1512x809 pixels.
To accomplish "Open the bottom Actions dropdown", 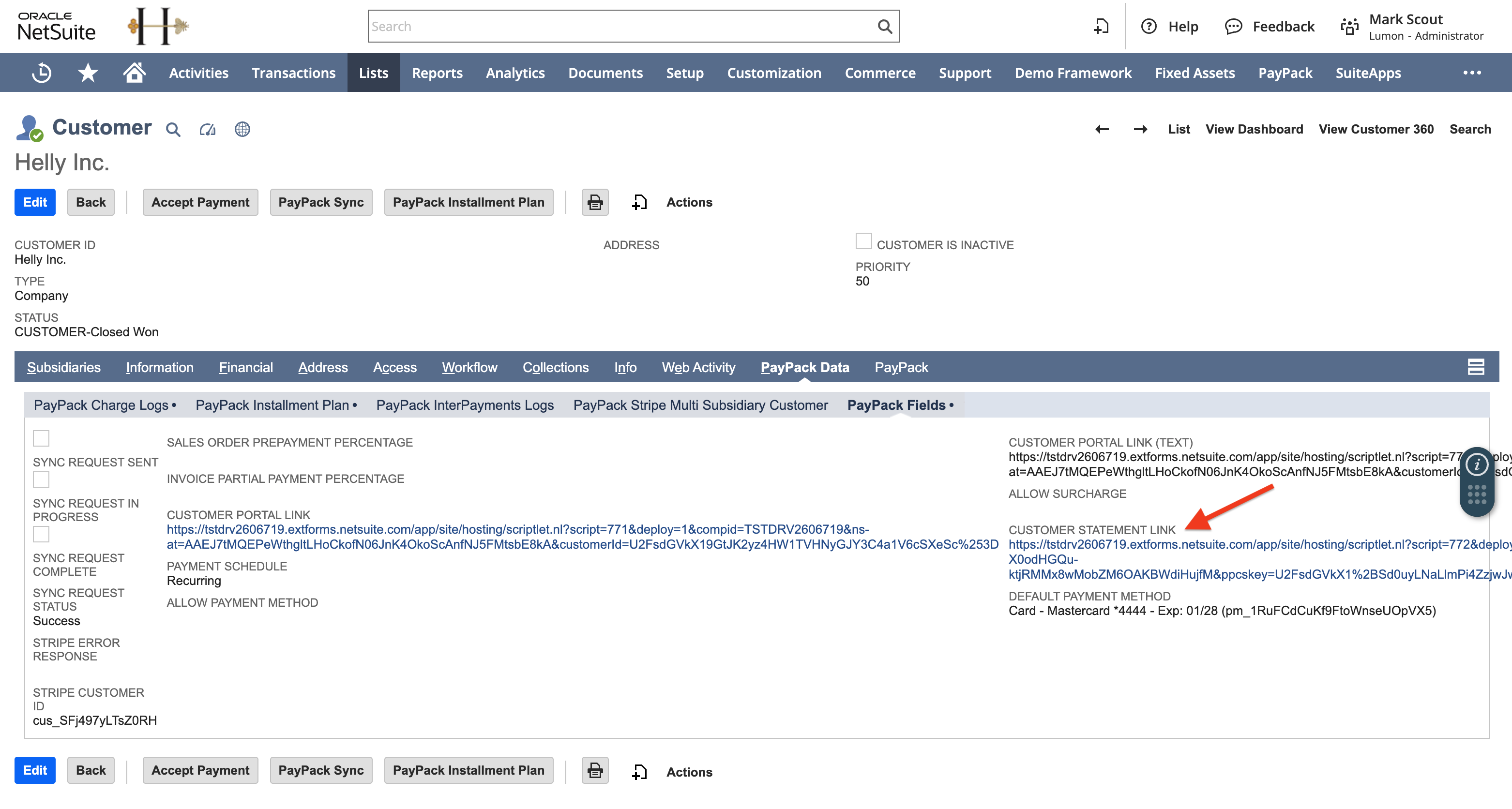I will pyautogui.click(x=689, y=772).
